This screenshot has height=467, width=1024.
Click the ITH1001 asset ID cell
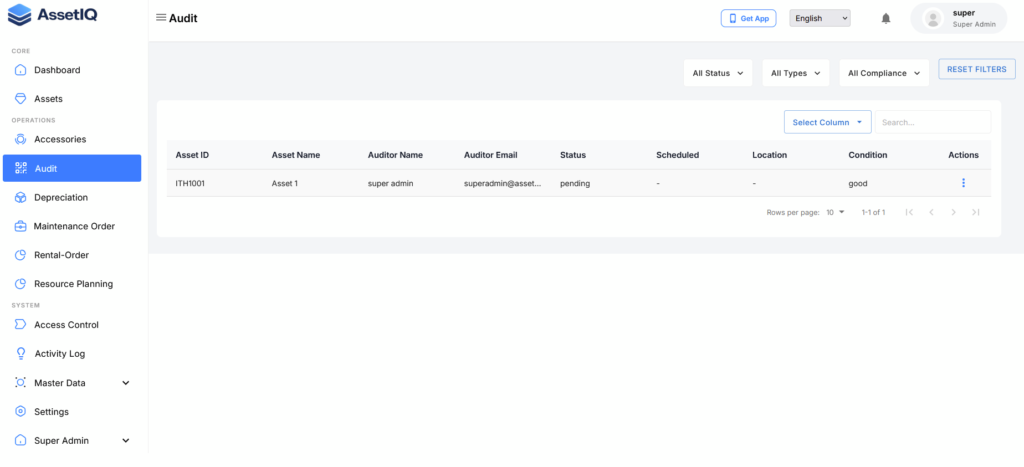190,184
